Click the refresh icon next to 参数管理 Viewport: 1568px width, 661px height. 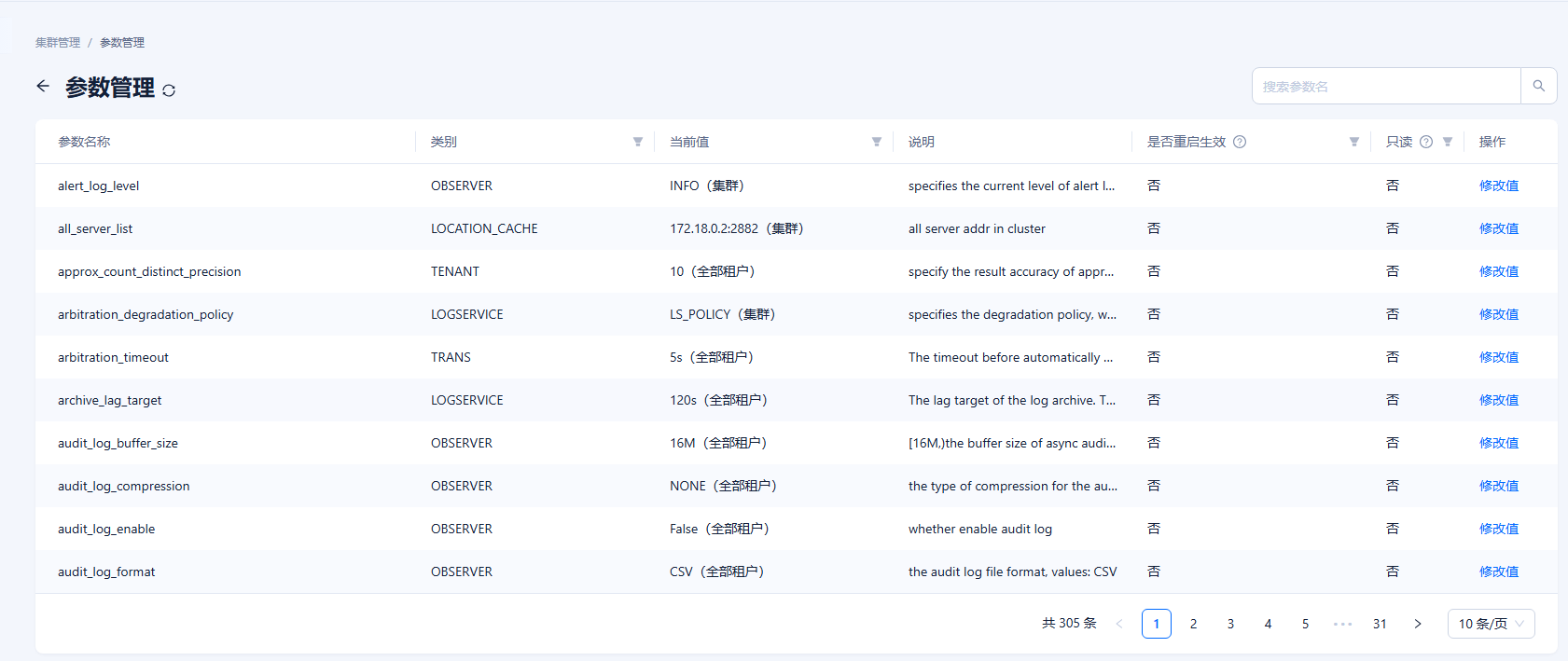[x=169, y=90]
